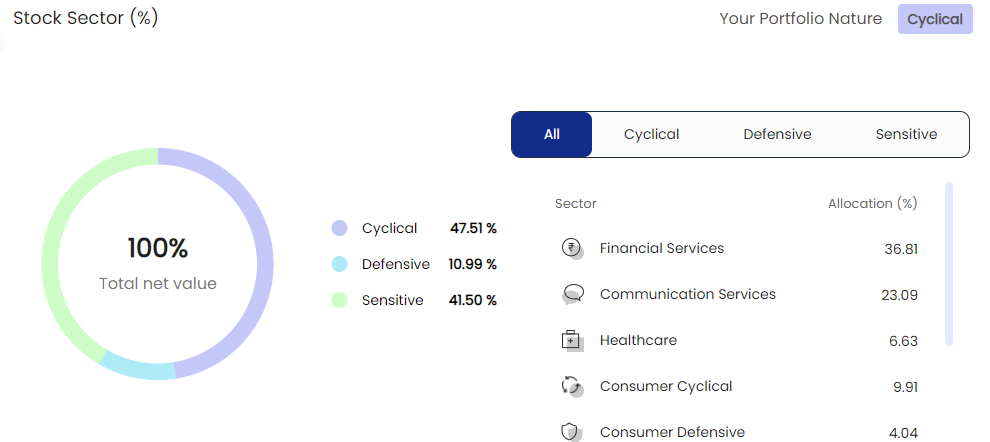Select the All sector filter tab

[552, 134]
